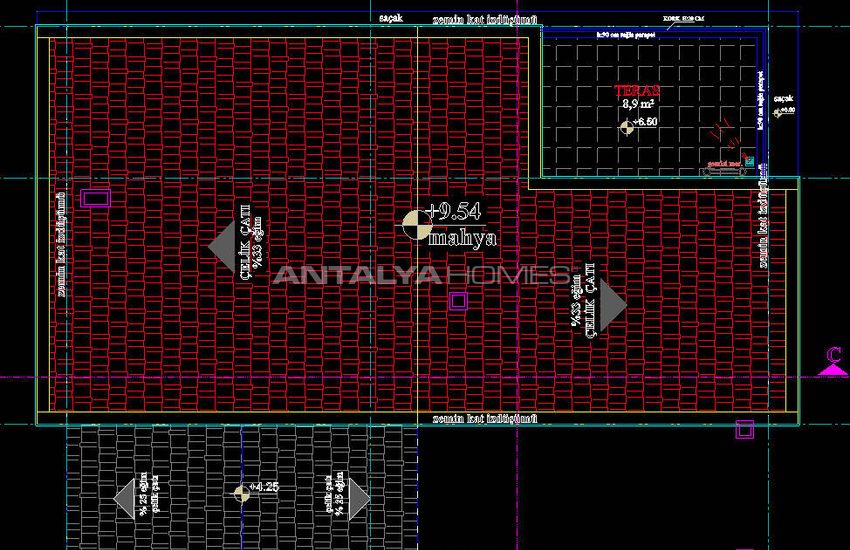Select the vertical 'h:90 cm tuğla parapet' note
This screenshot has width=850, height=550.
pyautogui.click(x=760, y=100)
